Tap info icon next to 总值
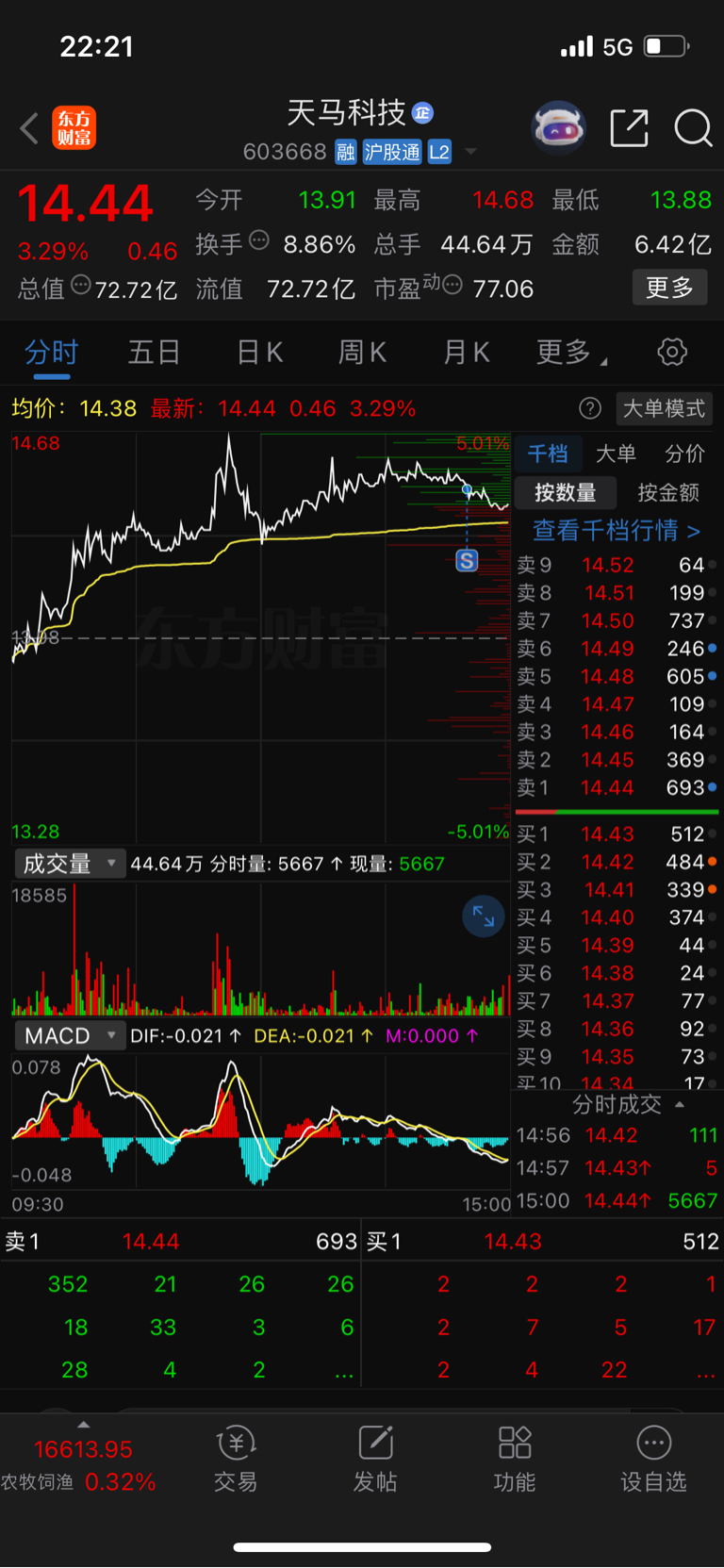724x1568 pixels. tap(81, 285)
